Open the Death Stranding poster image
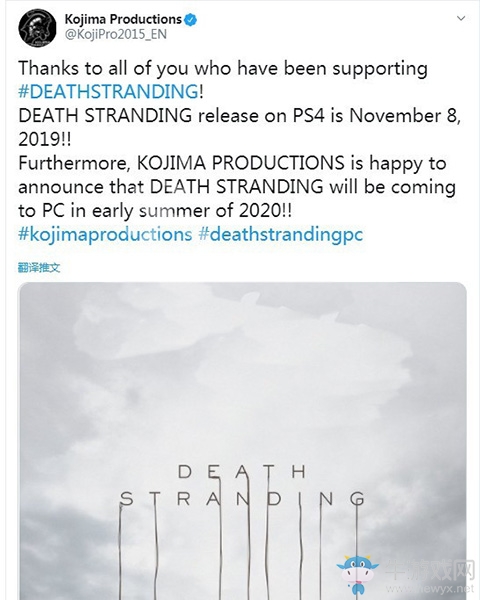The image size is (480, 600). pyautogui.click(x=242, y=441)
